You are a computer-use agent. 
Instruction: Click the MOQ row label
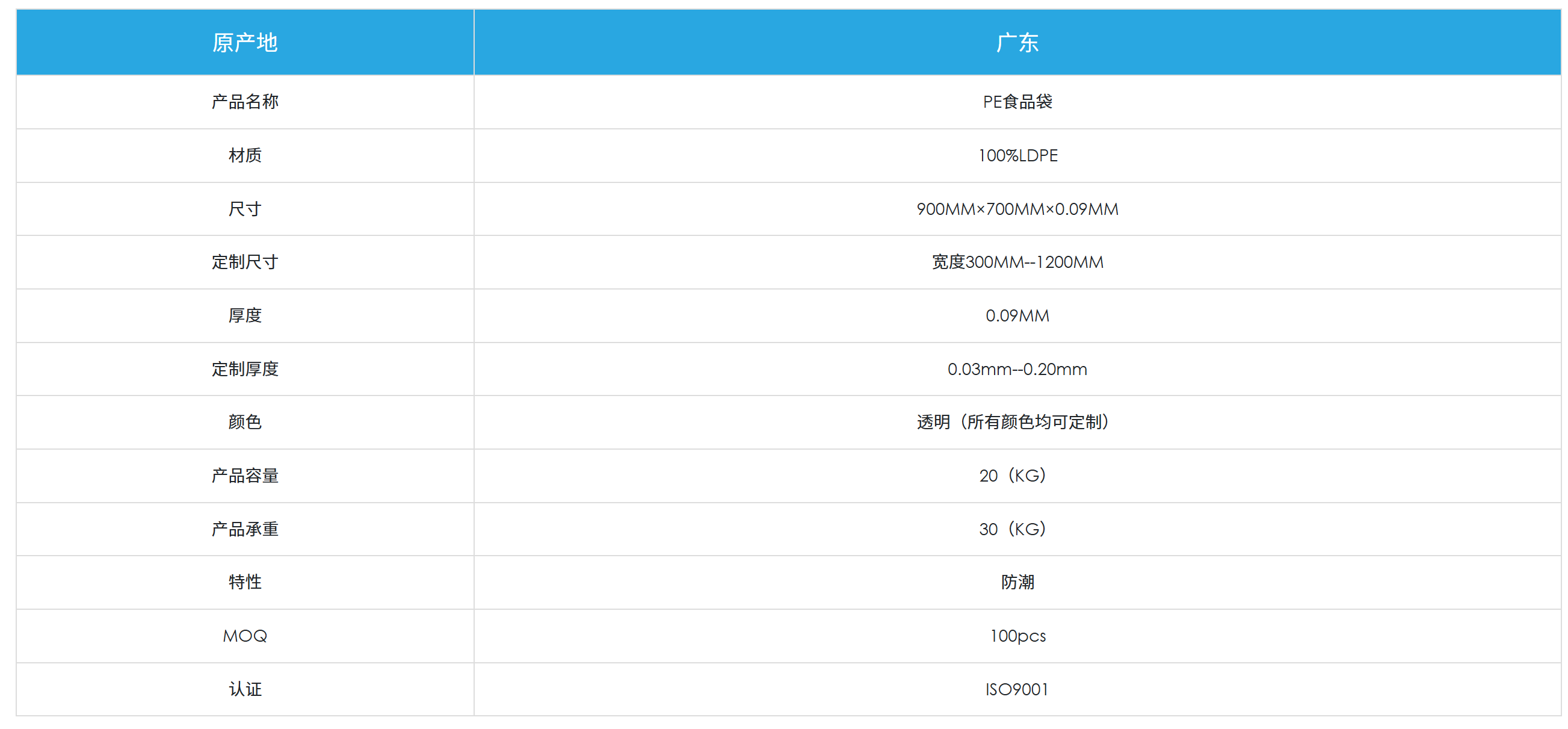tap(245, 636)
